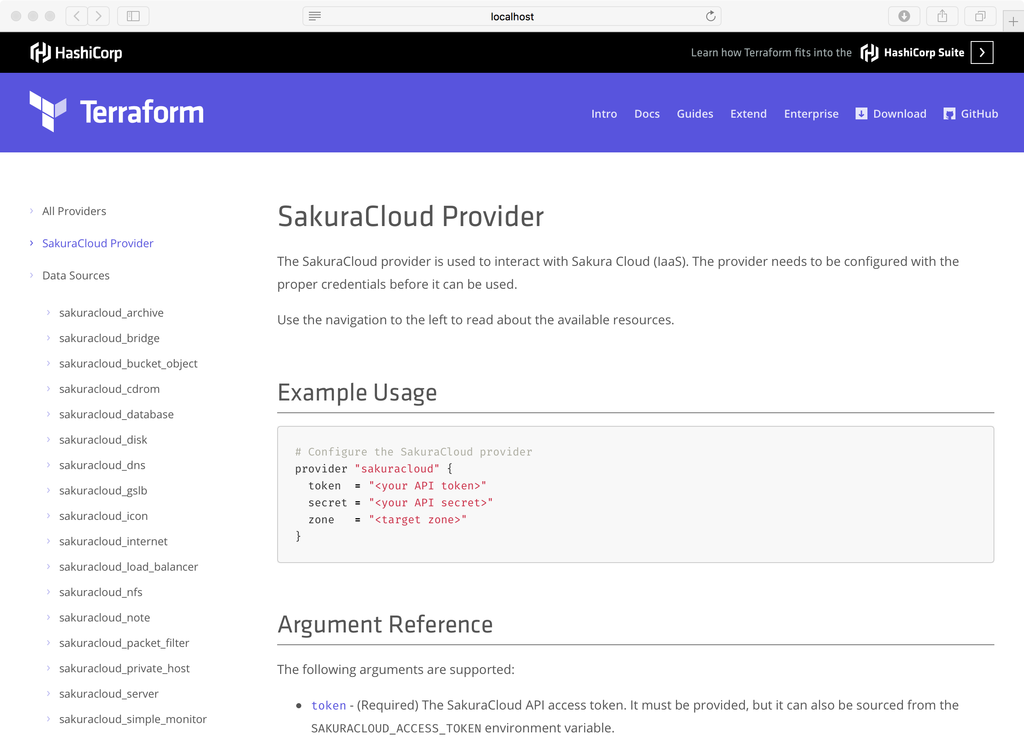This screenshot has height=740, width=1024.
Task: Expand chevron beside sakuracloud_cdrom
Action: click(x=48, y=389)
